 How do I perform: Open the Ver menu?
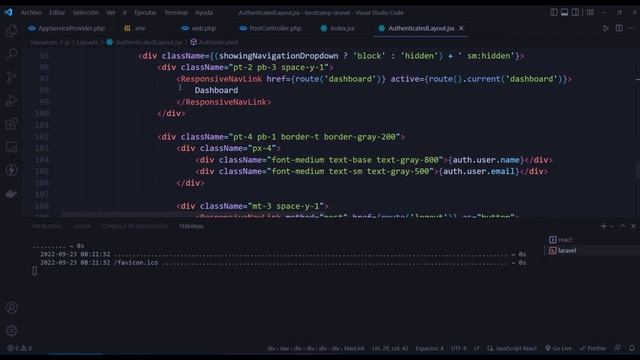[111, 13]
